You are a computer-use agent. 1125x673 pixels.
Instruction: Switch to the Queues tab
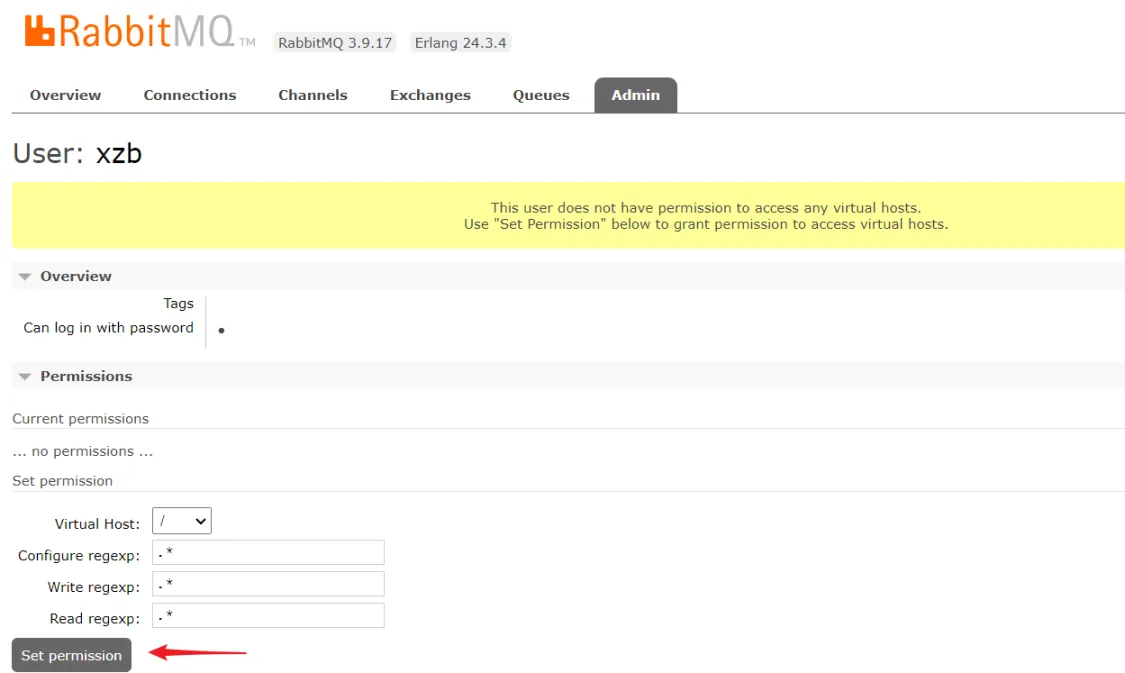click(541, 95)
